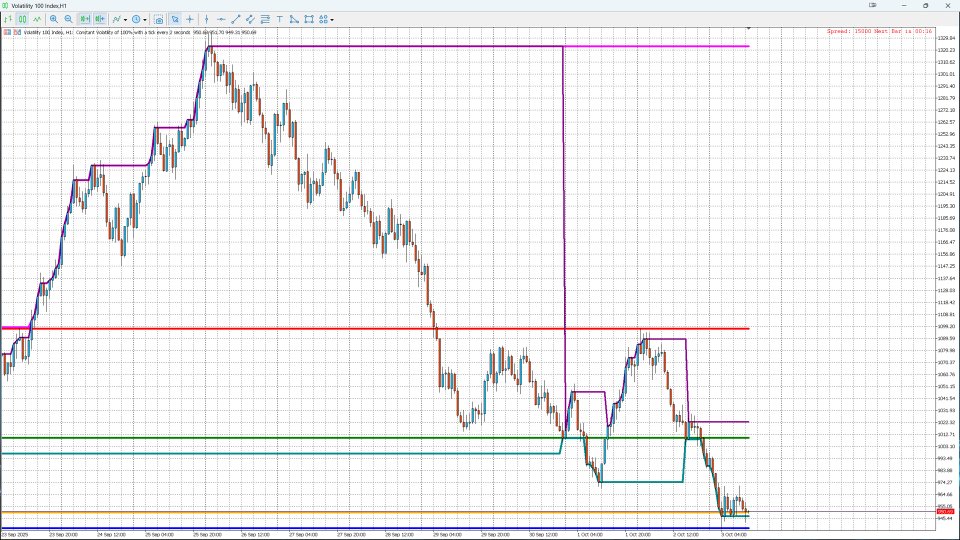
Task: Click the 30 Sep 12:00 time label
Action: click(x=543, y=534)
